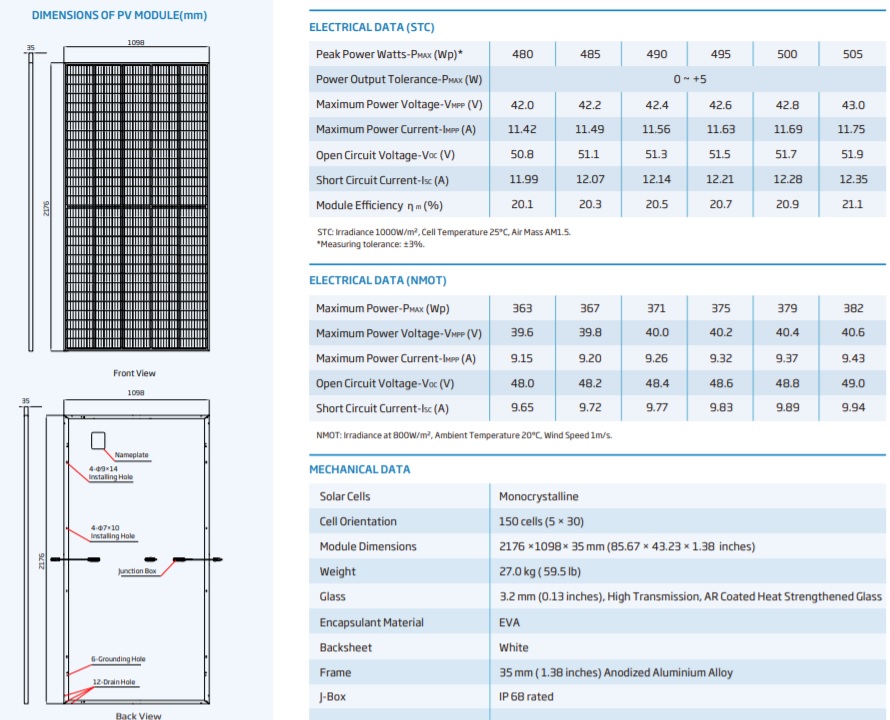Click the 'Backsheet' row label
The image size is (890, 720).
(346, 647)
